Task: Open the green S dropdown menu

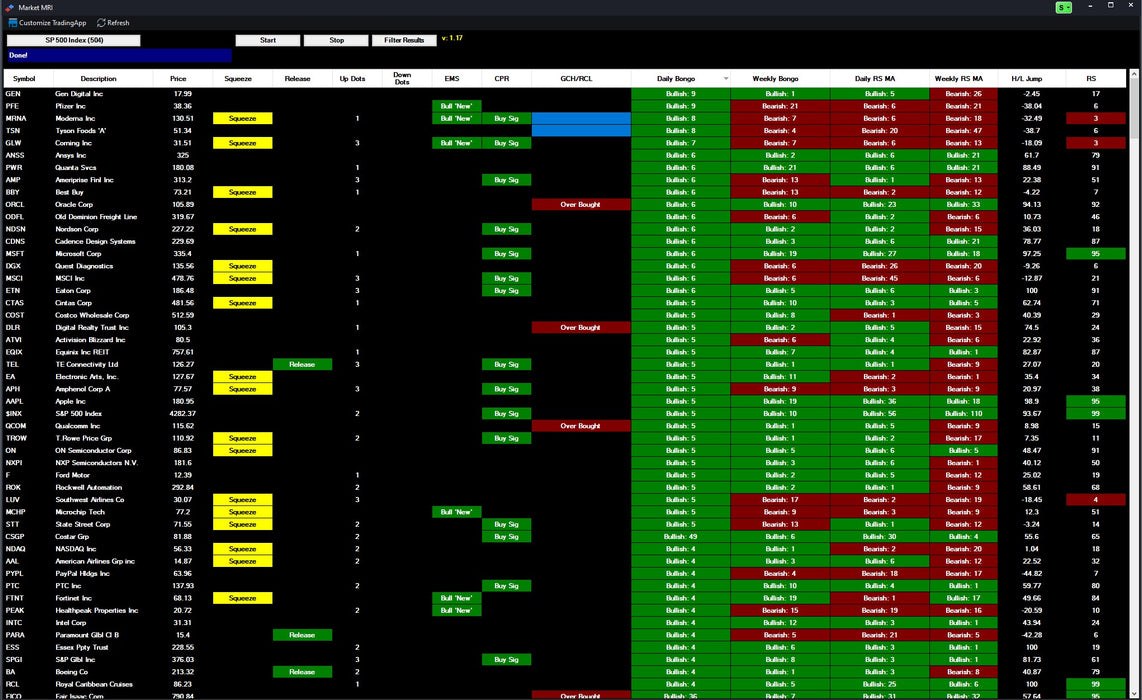Action: point(1070,7)
